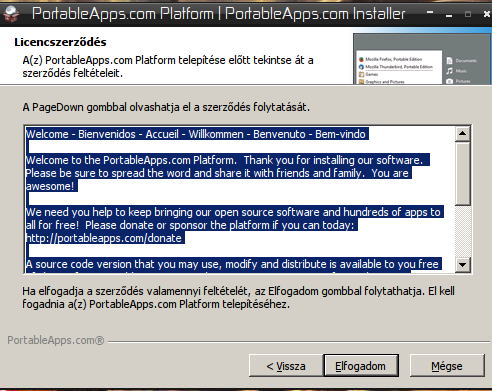Click the license scrollbar up arrow

click(x=462, y=134)
